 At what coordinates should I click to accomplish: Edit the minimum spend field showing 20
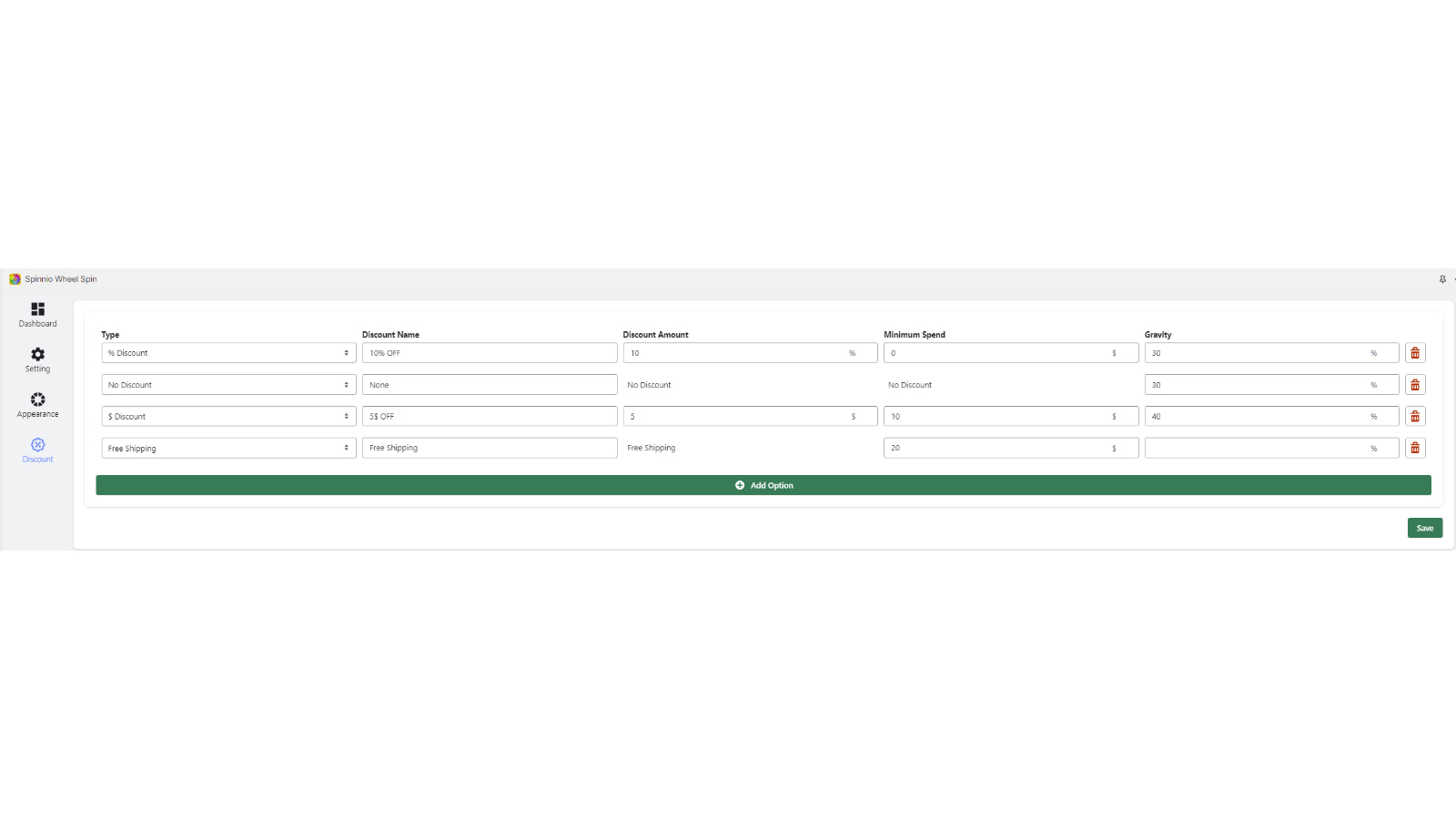[1011, 448]
